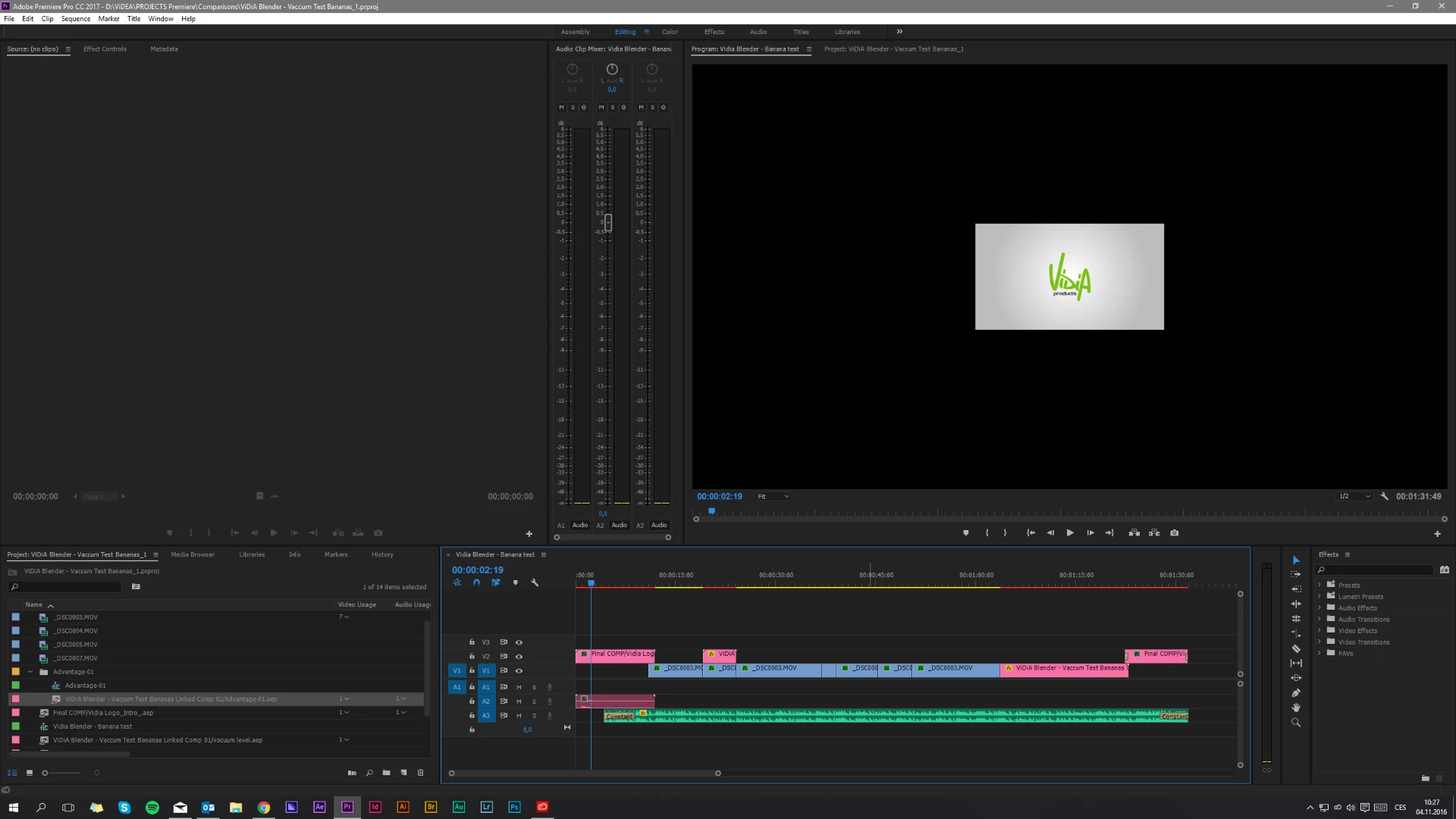Open timeline display settings wrench
Screen dimensions: 1456x819
pos(535,583)
